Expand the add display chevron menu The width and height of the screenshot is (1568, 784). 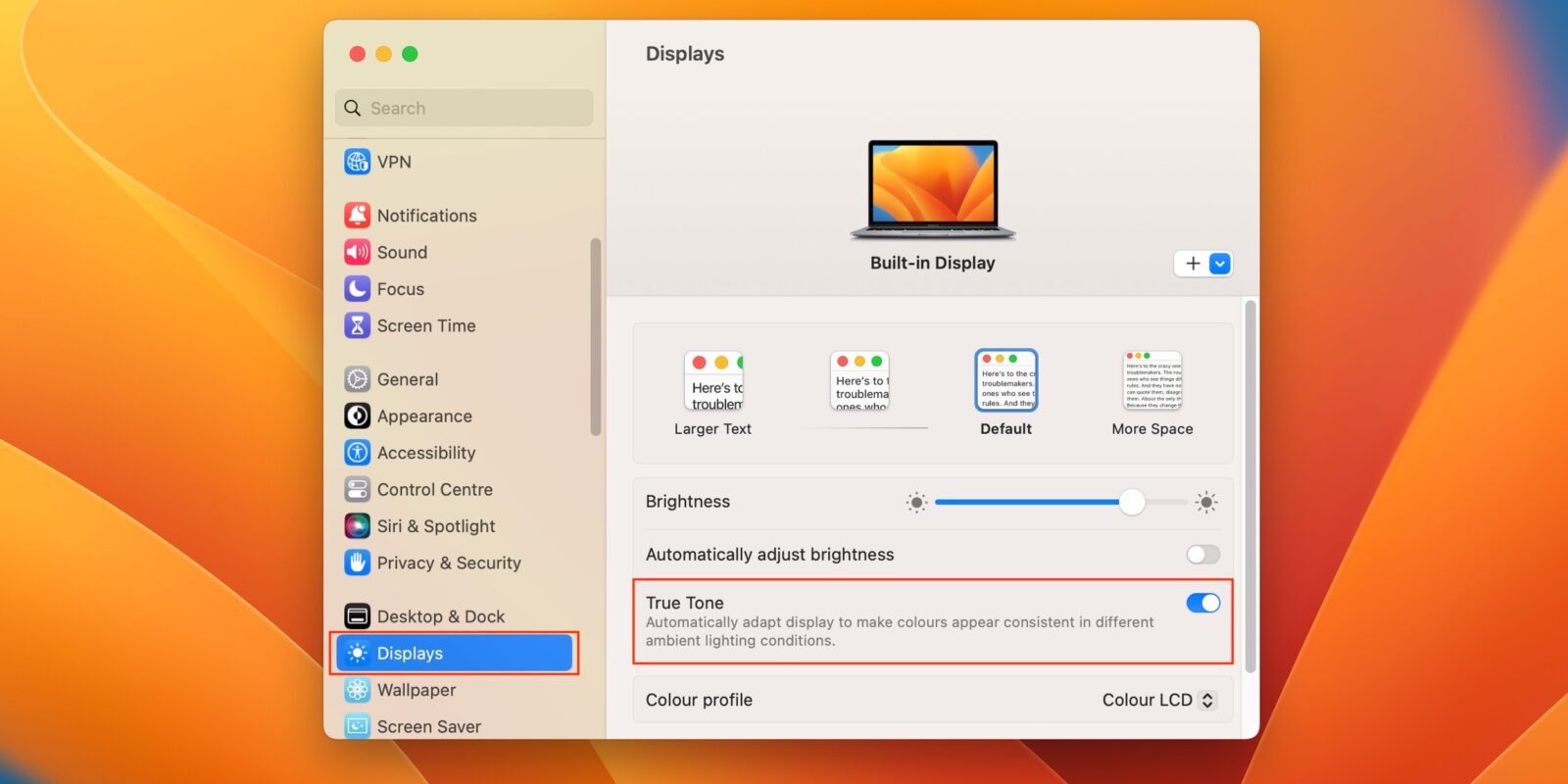pos(1220,264)
